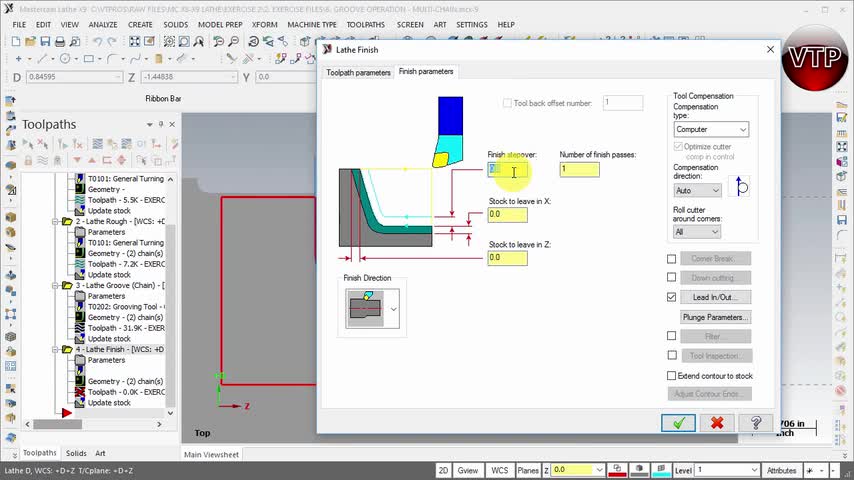Open the XFORM menu
The image size is (854, 480).
click(265, 25)
